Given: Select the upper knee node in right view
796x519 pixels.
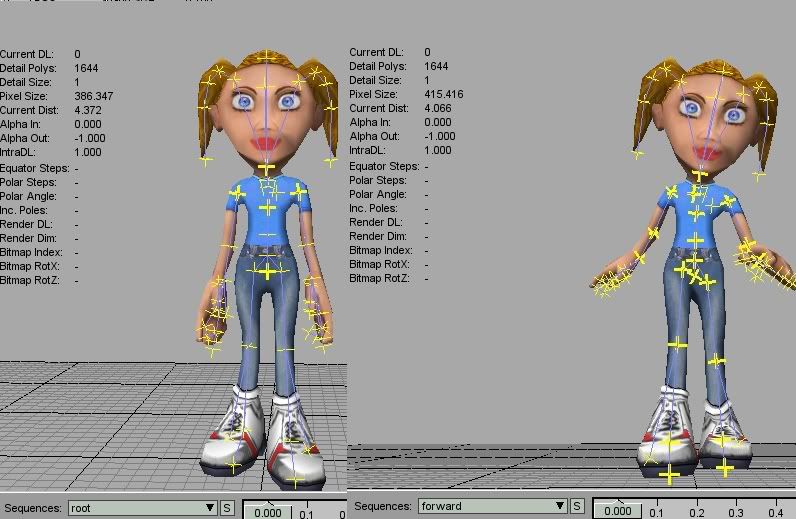Looking at the screenshot, I should pos(677,345).
